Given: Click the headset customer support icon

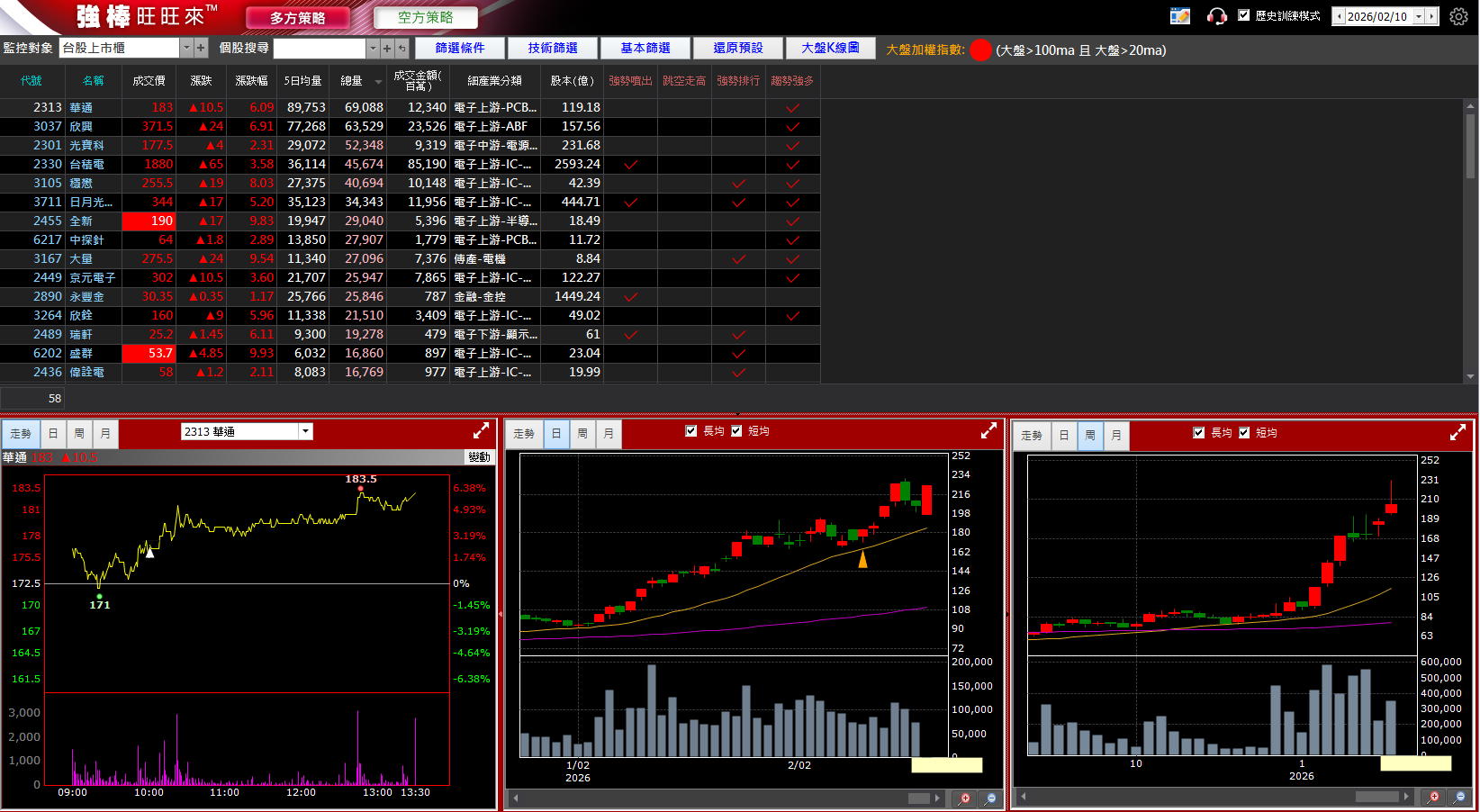Looking at the screenshot, I should click(x=1216, y=16).
